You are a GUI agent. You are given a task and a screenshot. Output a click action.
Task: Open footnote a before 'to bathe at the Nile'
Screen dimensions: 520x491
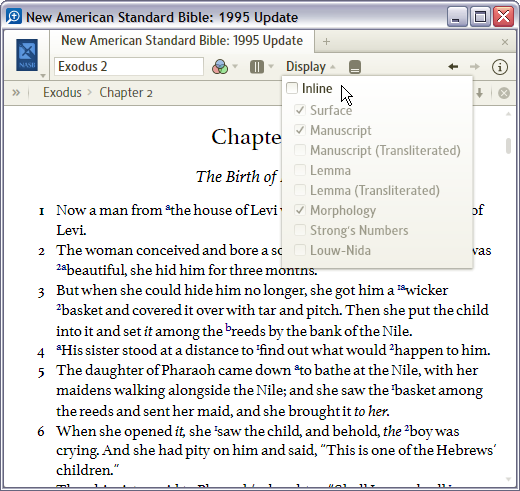coord(297,368)
